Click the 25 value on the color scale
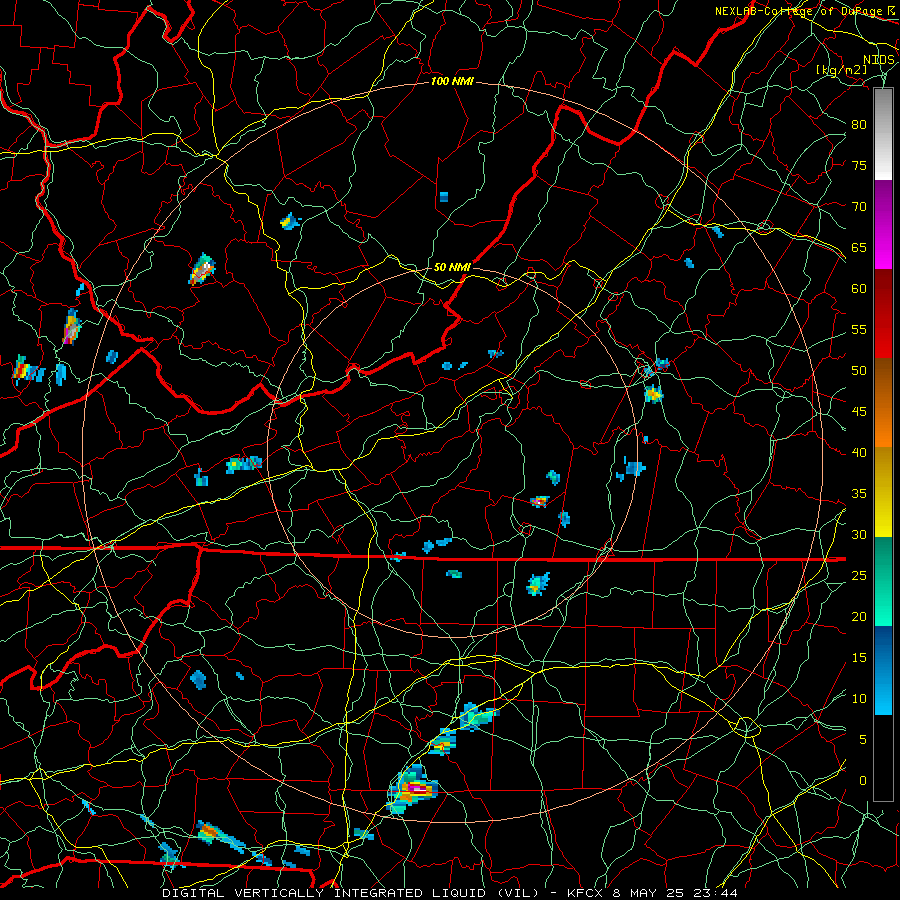This screenshot has height=900, width=900. click(859, 576)
